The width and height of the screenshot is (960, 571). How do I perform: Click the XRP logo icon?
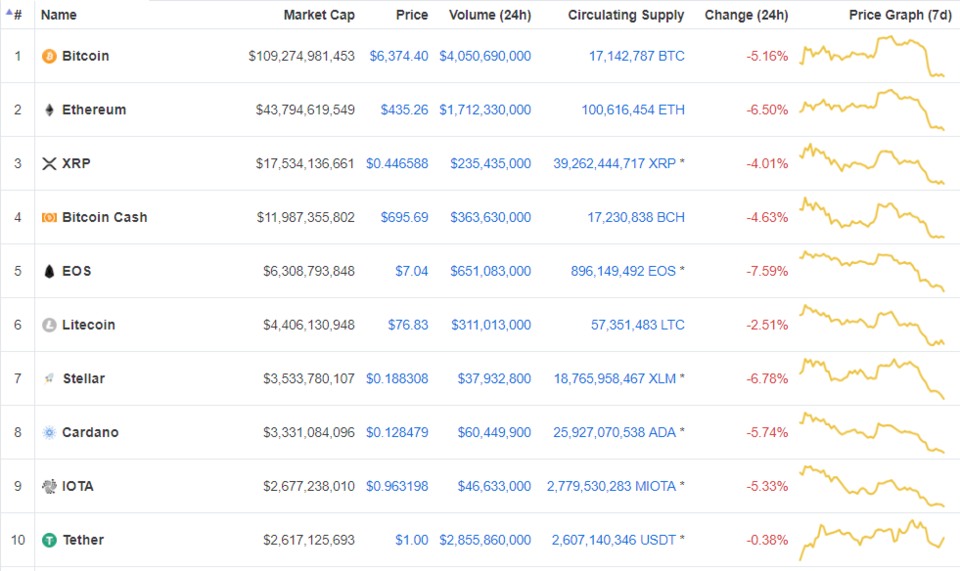click(49, 164)
